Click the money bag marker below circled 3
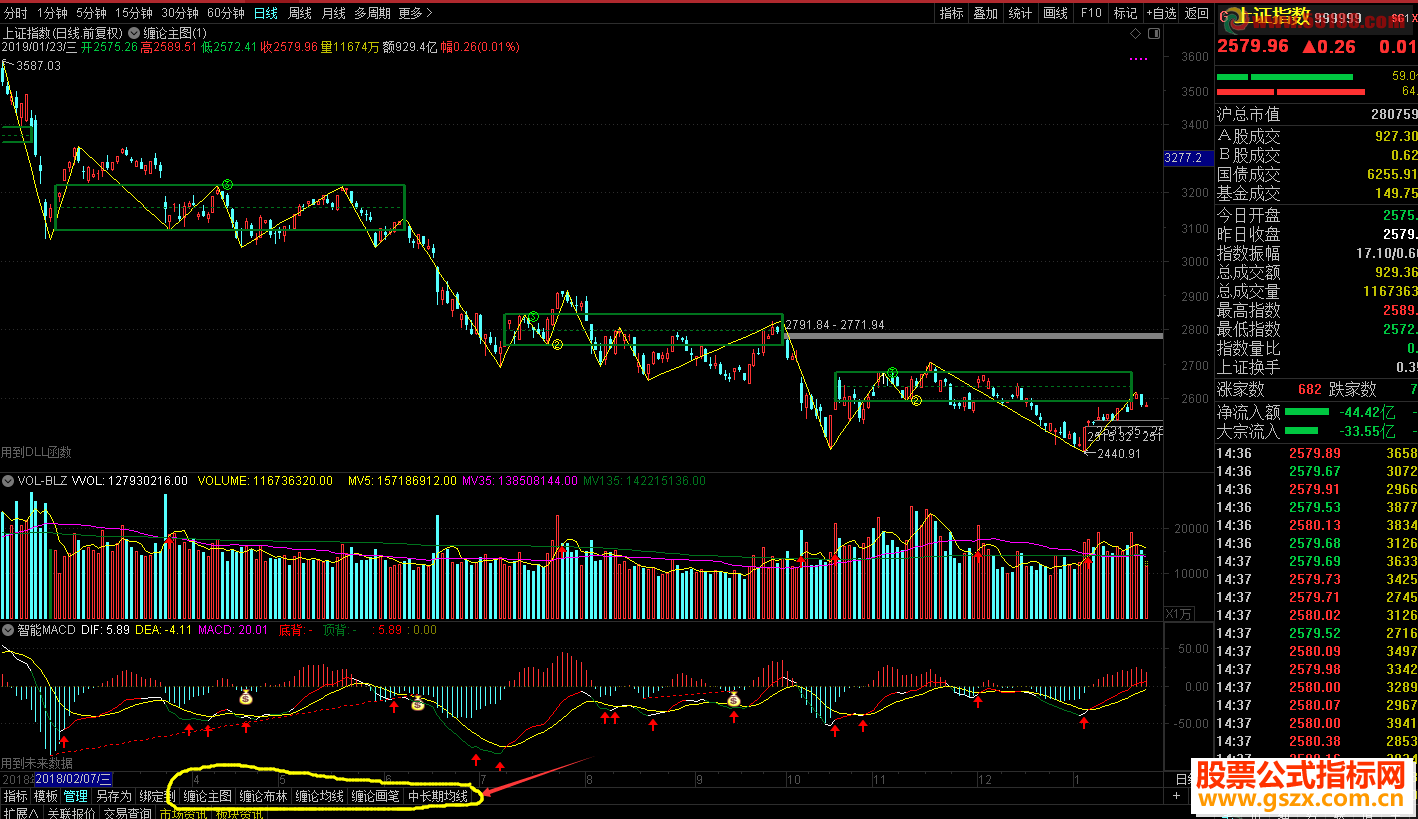The width and height of the screenshot is (1418, 819). pos(246,697)
